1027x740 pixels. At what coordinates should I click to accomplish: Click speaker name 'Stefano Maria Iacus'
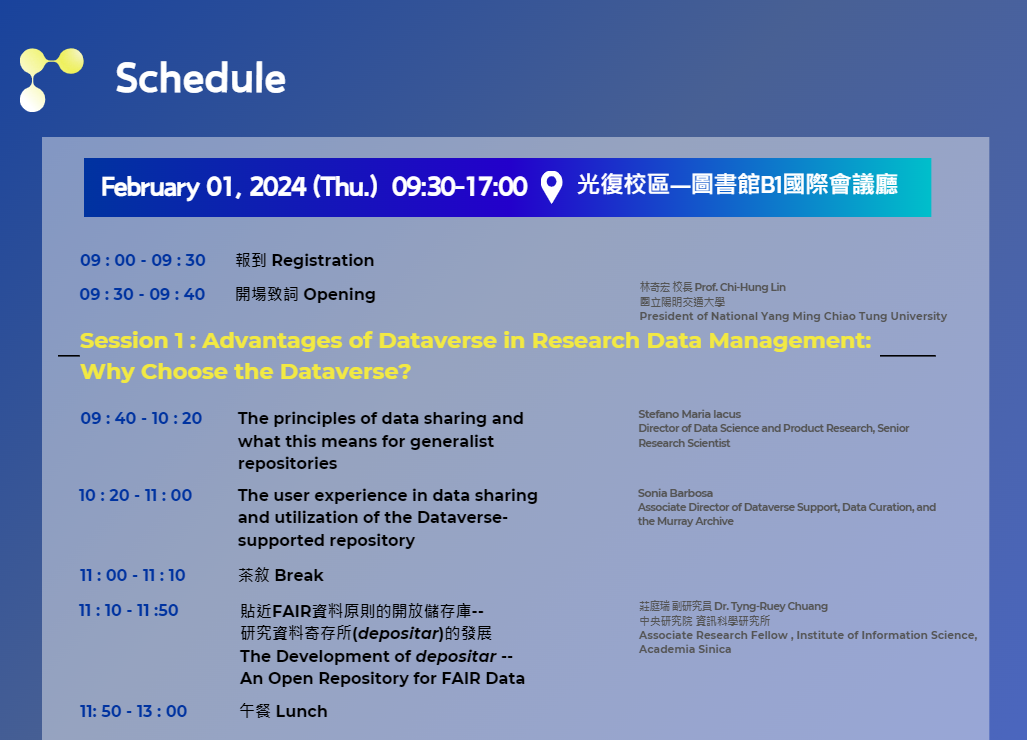click(x=690, y=414)
